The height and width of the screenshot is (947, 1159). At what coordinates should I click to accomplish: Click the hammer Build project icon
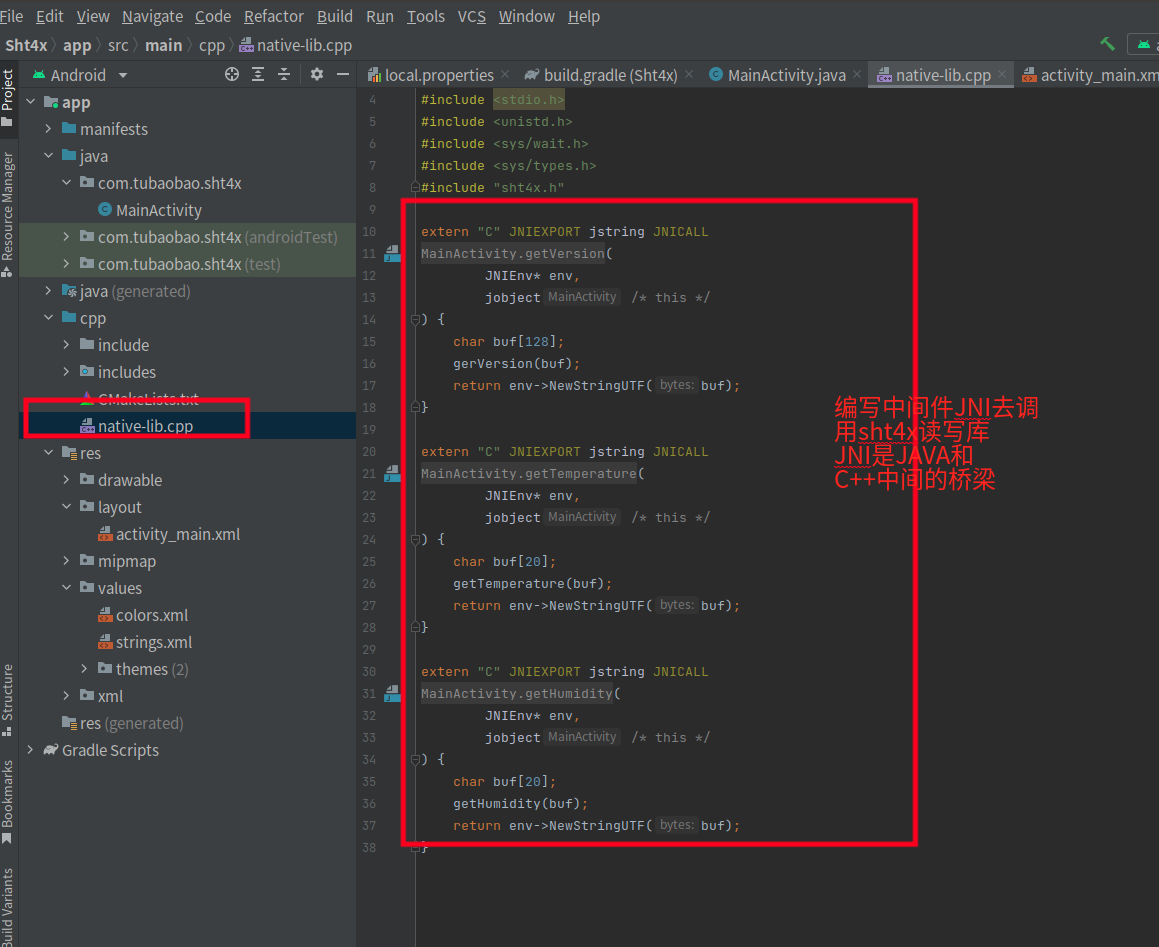point(1107,45)
